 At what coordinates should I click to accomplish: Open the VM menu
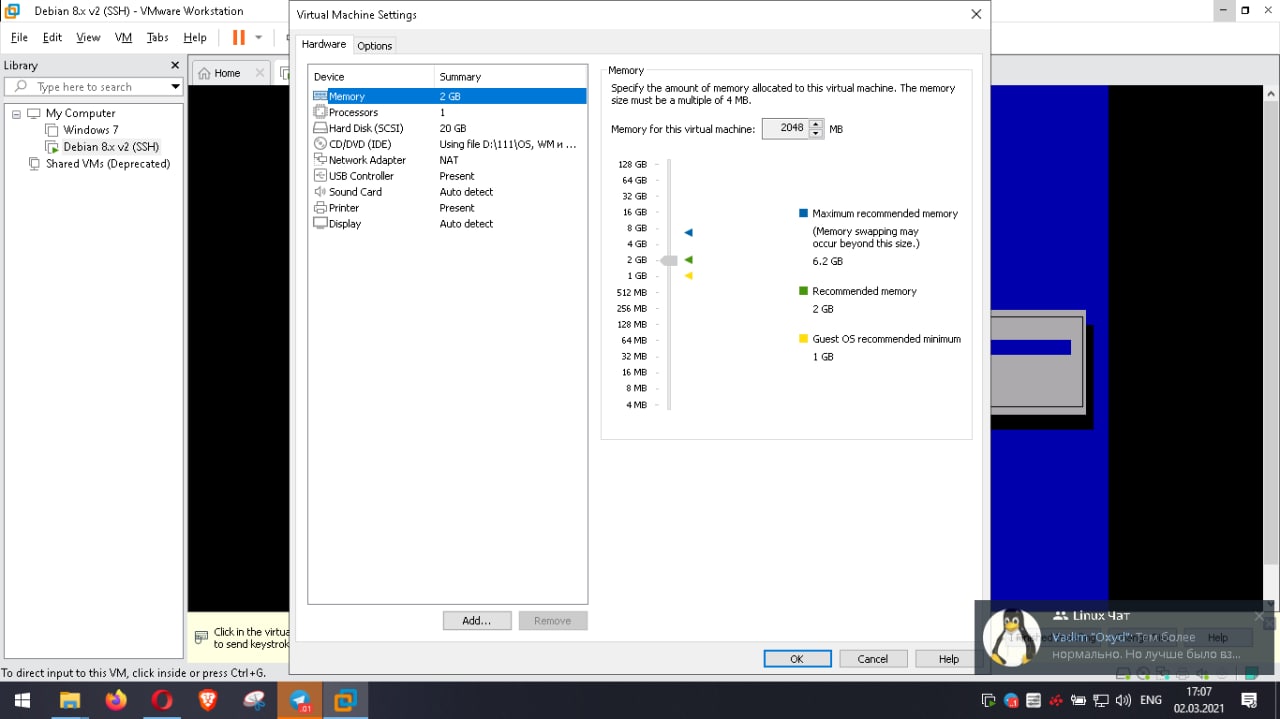tap(123, 37)
